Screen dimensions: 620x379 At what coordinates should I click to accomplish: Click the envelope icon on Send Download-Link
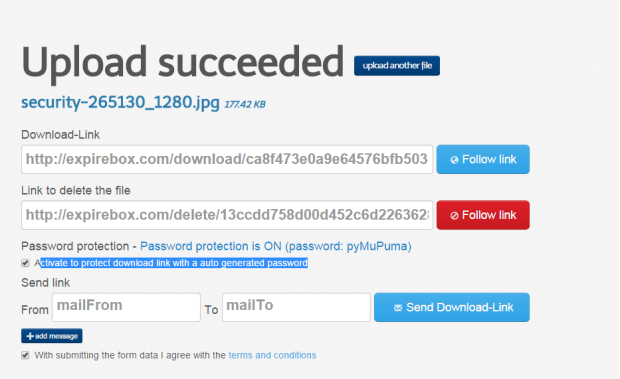[x=398, y=308]
